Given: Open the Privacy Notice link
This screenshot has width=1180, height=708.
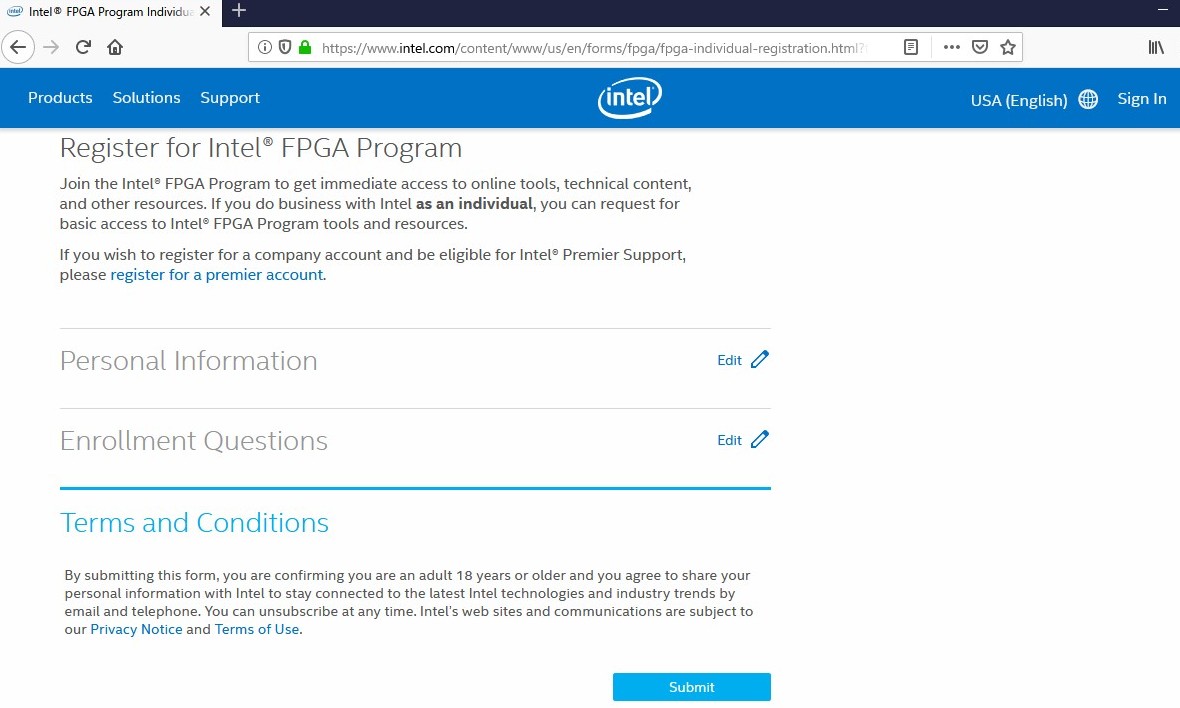Looking at the screenshot, I should (x=136, y=629).
